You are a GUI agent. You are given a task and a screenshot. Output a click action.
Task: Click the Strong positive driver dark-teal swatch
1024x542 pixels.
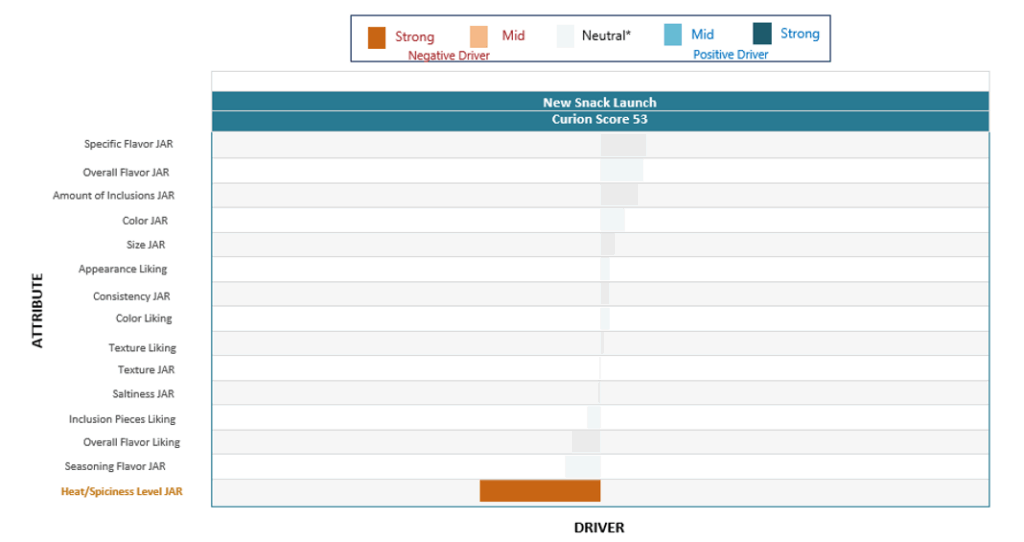click(762, 33)
